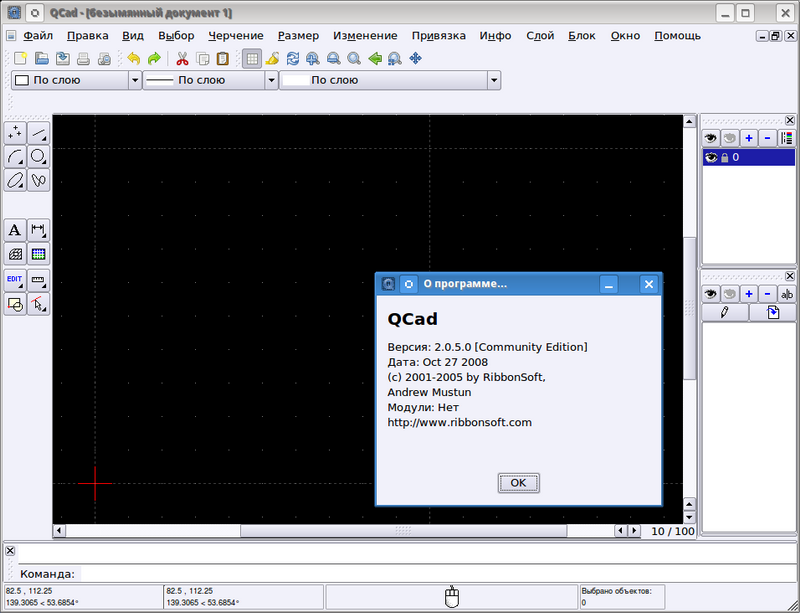
Task: Open the Привязка menu
Action: (x=439, y=36)
